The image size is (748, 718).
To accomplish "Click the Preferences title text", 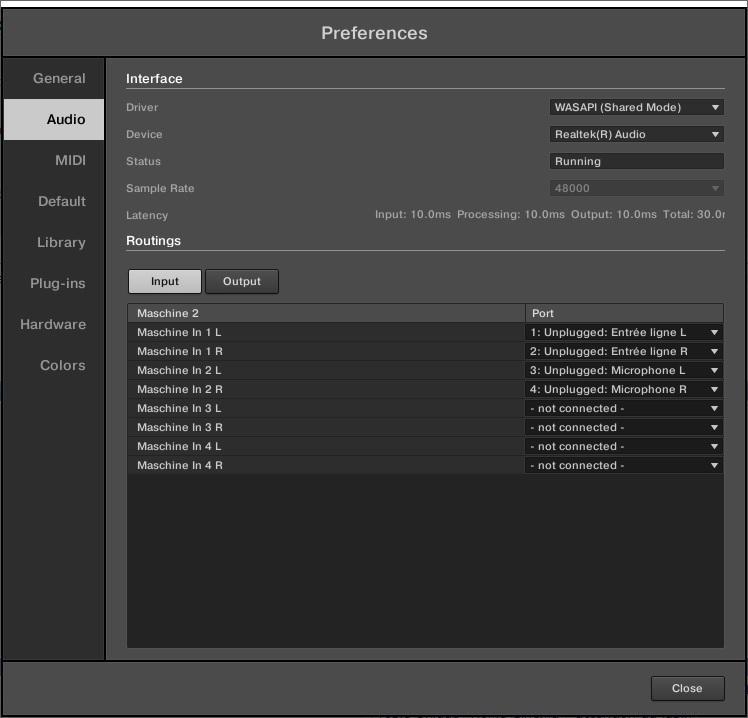I will (x=374, y=33).
